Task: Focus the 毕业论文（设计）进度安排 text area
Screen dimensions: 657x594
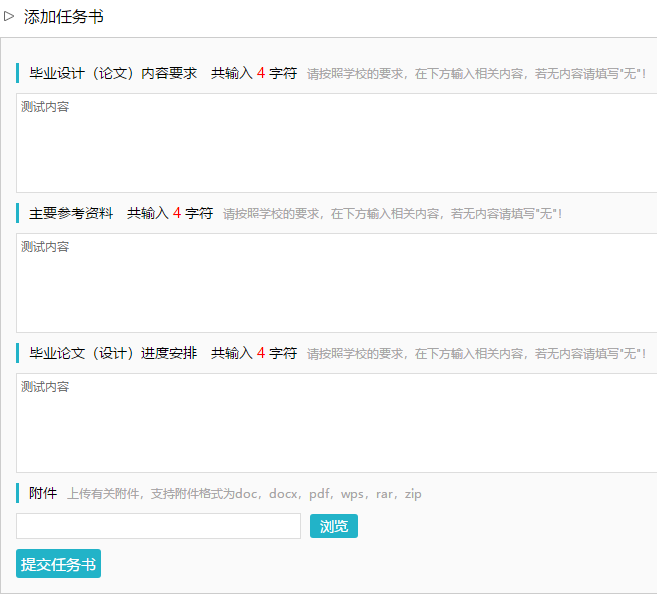Action: tap(336, 423)
